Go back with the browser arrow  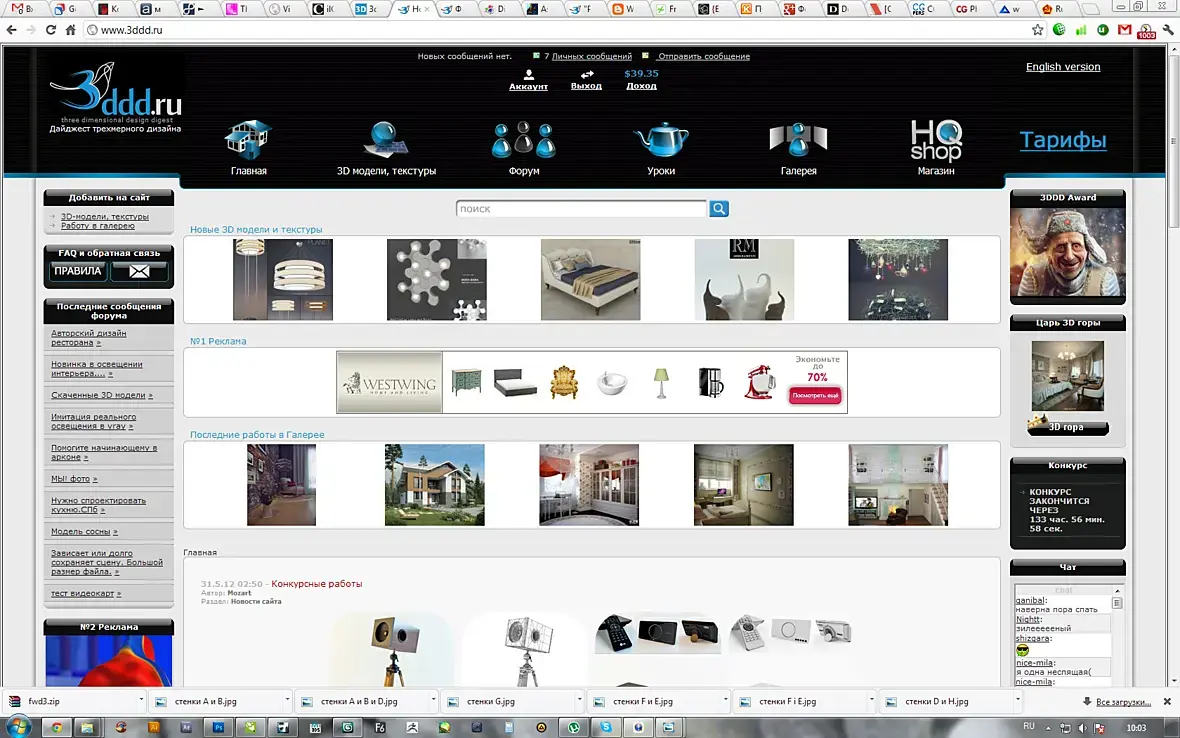click(x=11, y=30)
